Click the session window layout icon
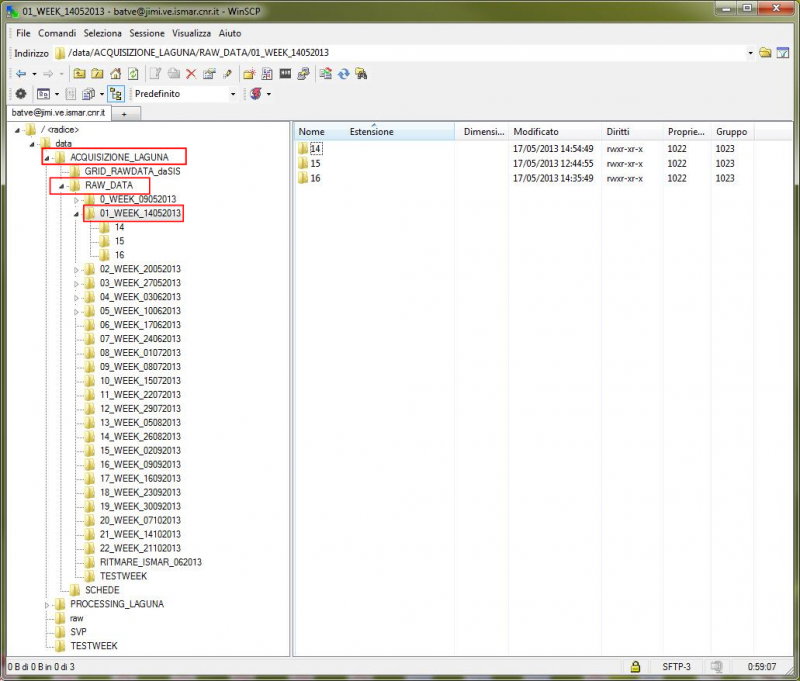 pyautogui.click(x=43, y=94)
